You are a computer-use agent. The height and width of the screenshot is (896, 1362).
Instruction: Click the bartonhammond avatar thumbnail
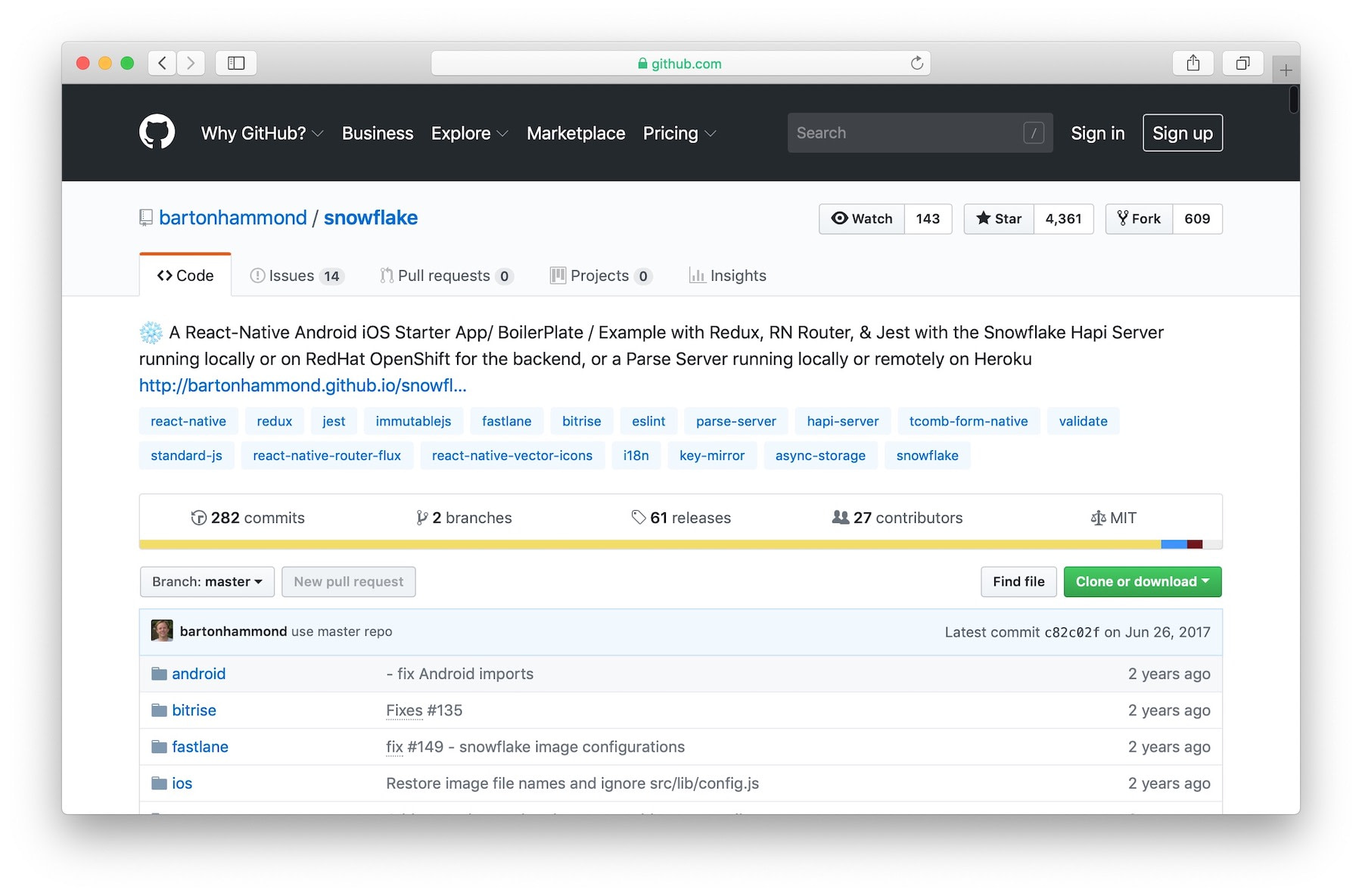pos(162,630)
